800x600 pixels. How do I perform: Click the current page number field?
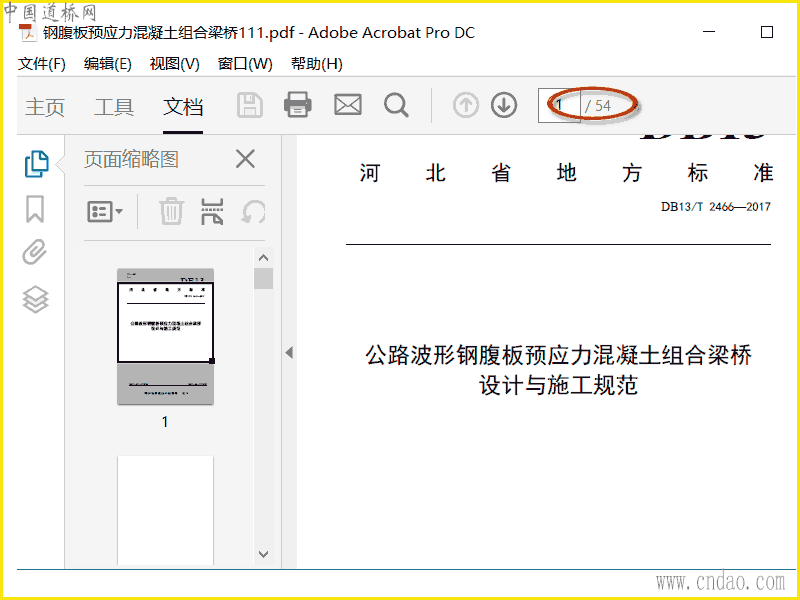click(559, 106)
